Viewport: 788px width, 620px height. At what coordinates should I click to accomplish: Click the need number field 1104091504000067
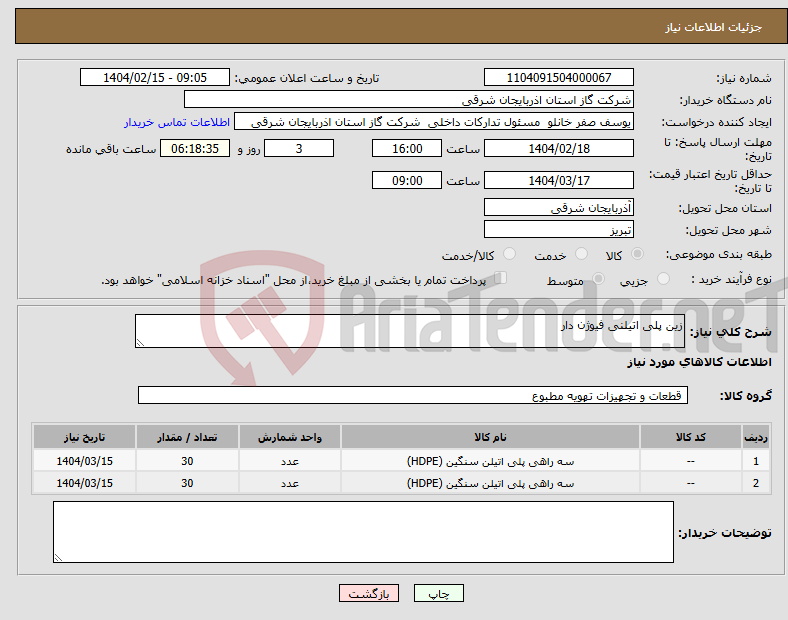point(559,77)
